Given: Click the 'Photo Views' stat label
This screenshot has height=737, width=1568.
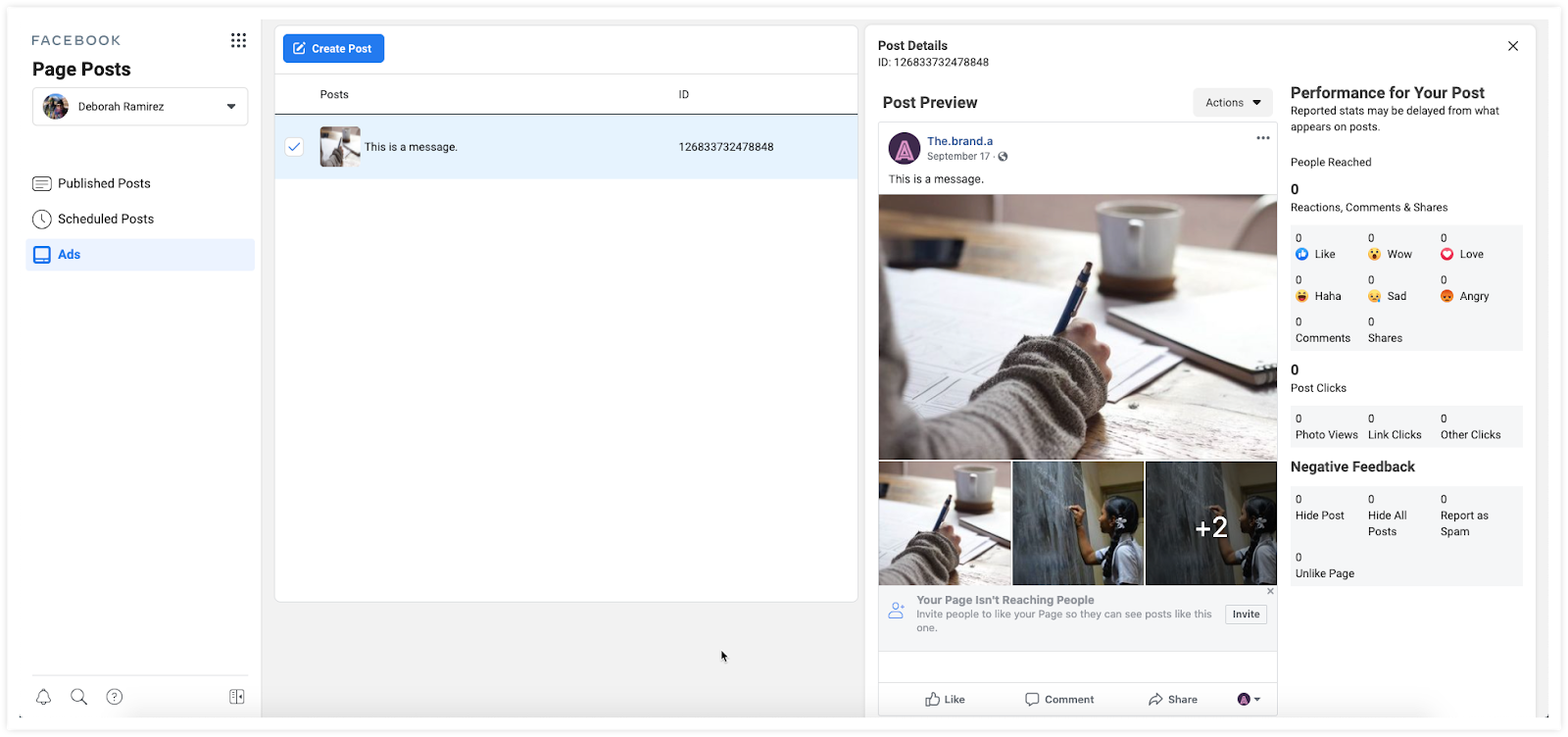Looking at the screenshot, I should click(1327, 435).
